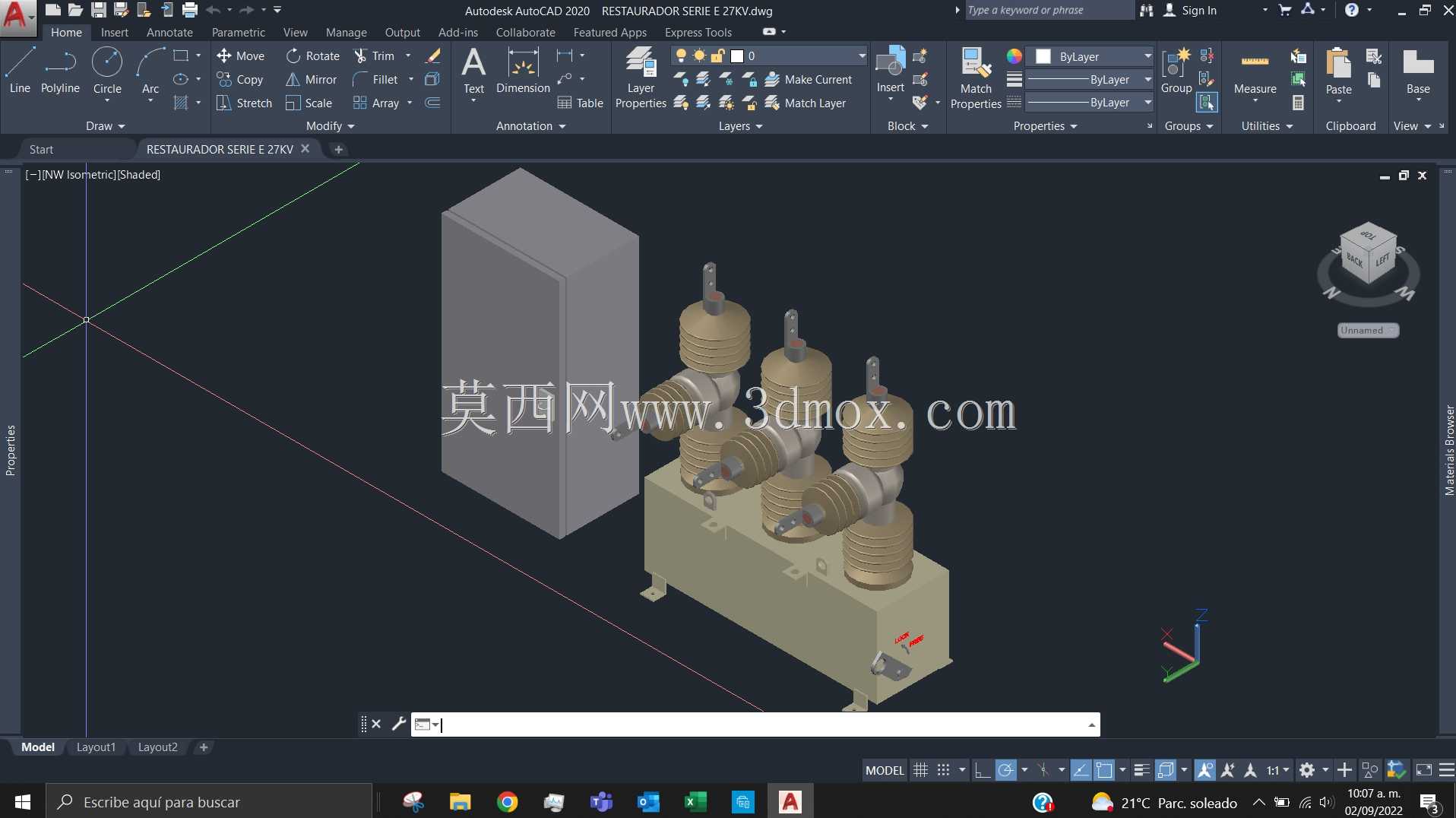Switch to the Start file tab
The image size is (1456, 818).
click(42, 149)
